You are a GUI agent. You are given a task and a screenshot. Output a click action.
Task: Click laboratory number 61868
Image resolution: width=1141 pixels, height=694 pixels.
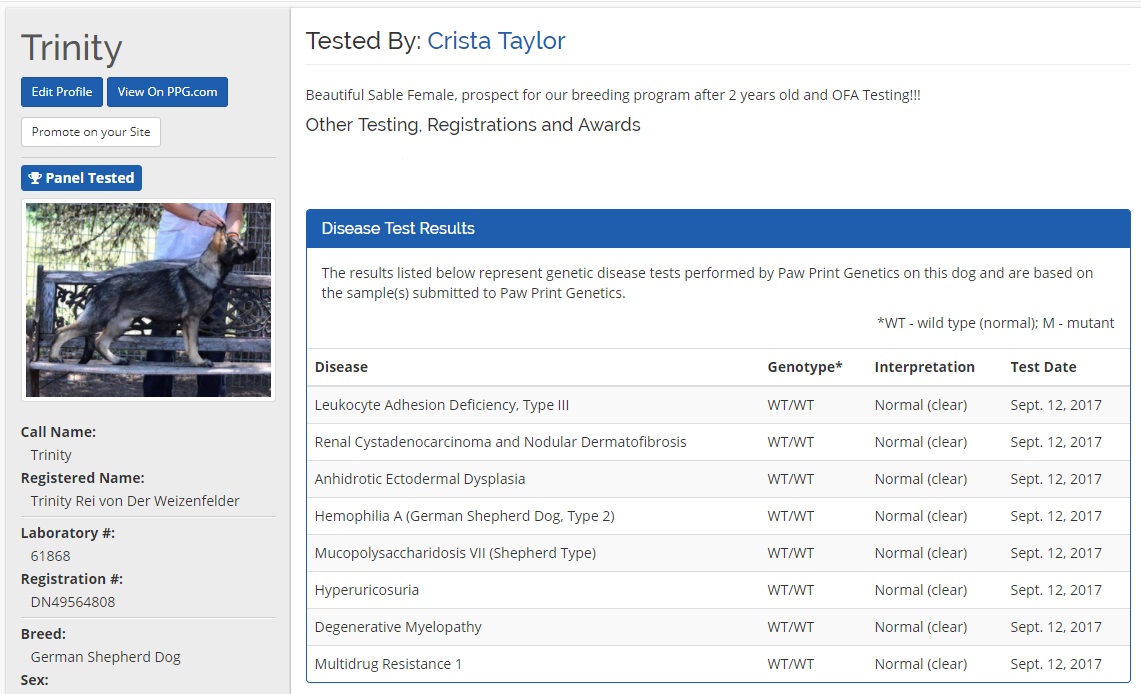coord(50,557)
